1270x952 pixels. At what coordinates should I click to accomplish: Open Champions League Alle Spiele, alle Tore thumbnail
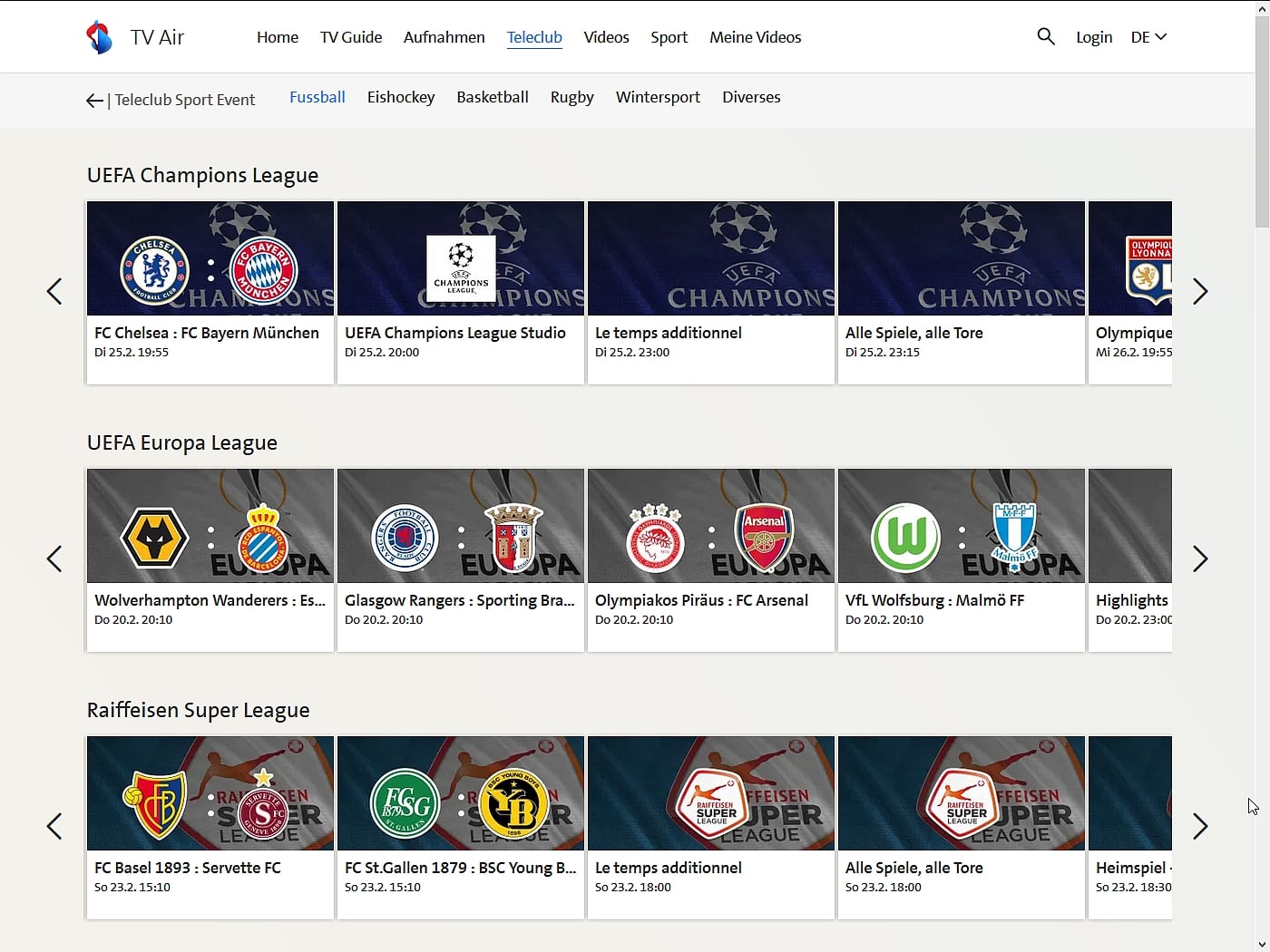(x=962, y=258)
